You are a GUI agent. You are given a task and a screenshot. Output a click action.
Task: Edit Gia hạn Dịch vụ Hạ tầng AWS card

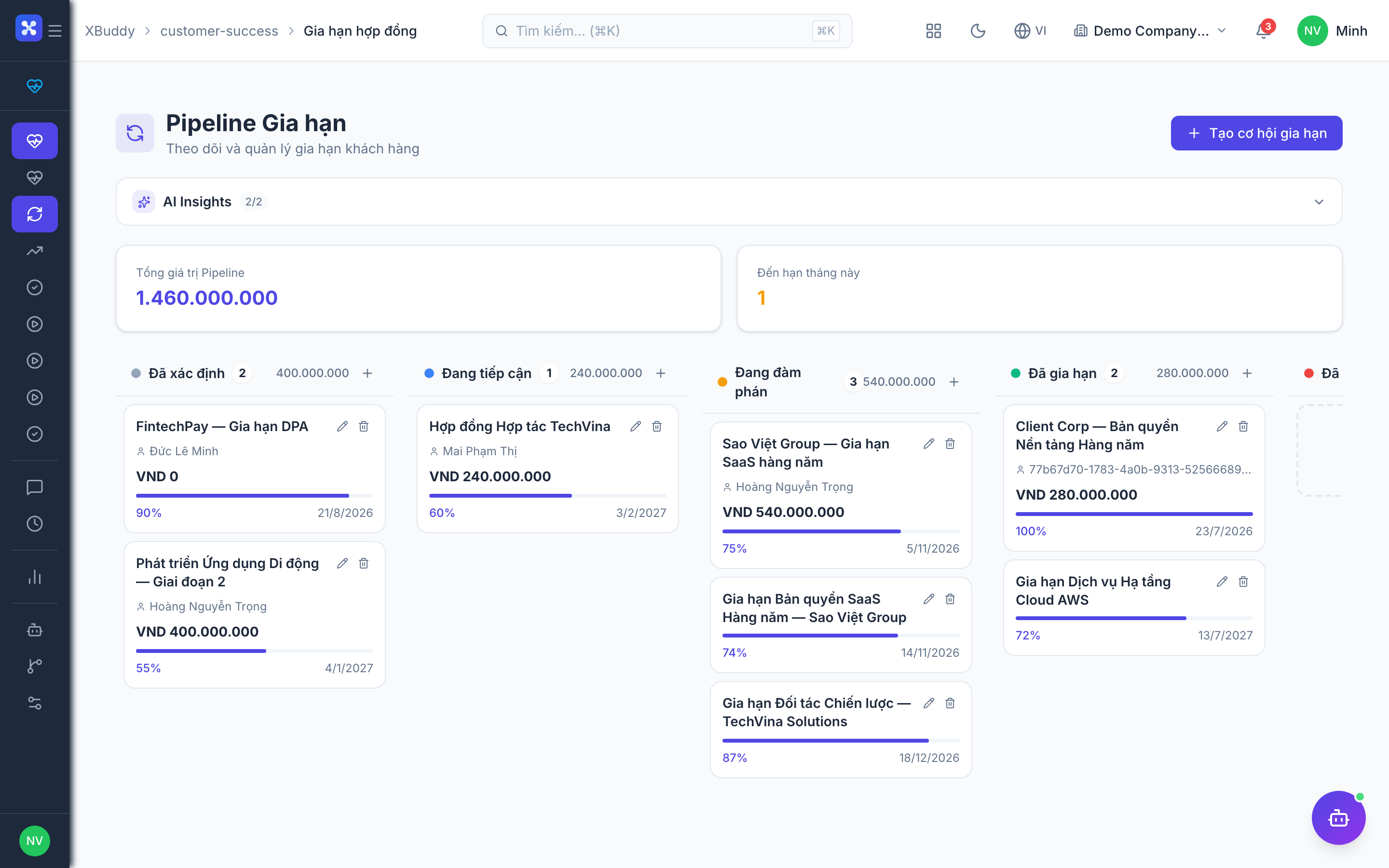[x=1222, y=582]
